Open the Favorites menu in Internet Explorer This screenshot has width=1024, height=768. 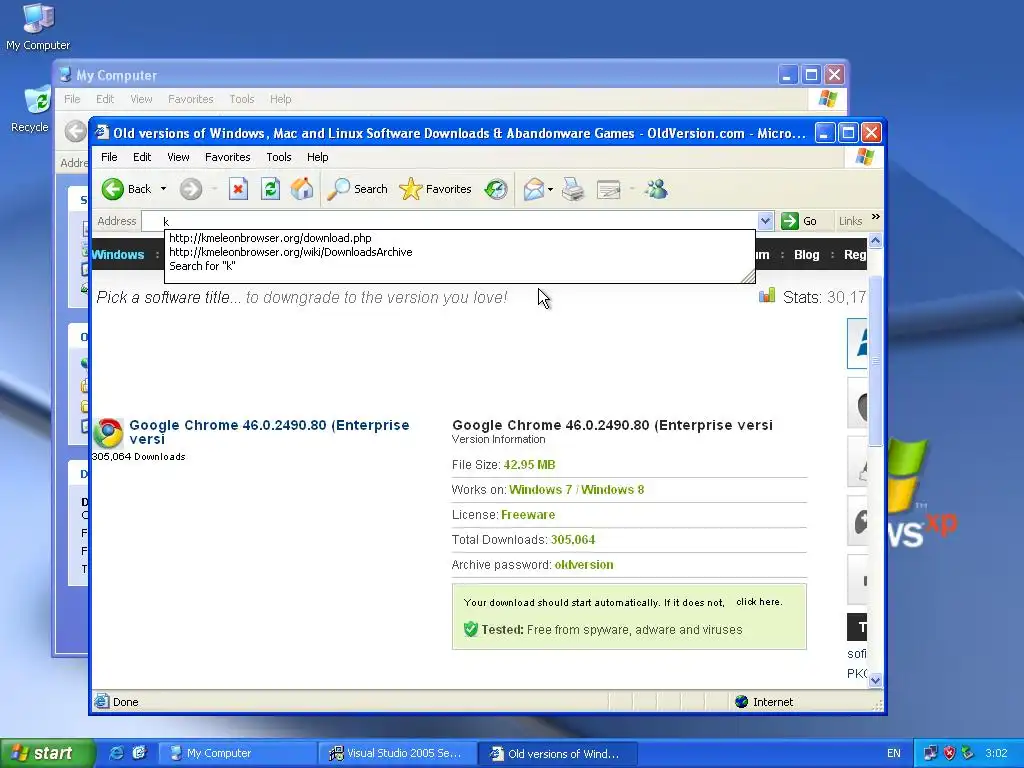point(227,157)
